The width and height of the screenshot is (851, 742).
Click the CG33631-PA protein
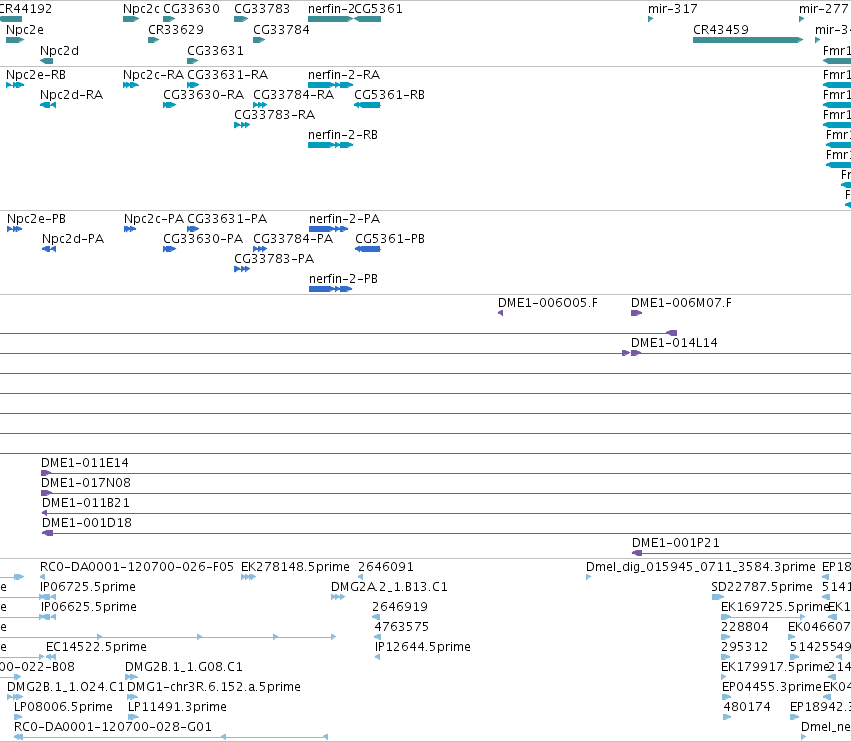[x=193, y=229]
